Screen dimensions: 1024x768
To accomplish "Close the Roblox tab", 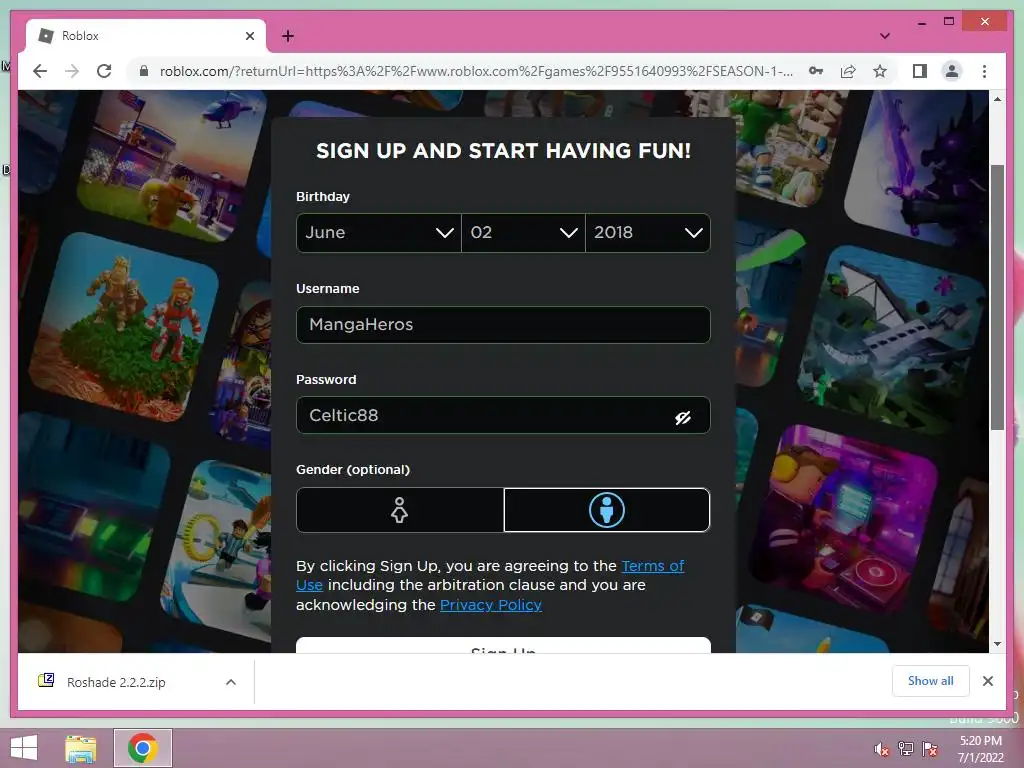I will click(x=249, y=36).
